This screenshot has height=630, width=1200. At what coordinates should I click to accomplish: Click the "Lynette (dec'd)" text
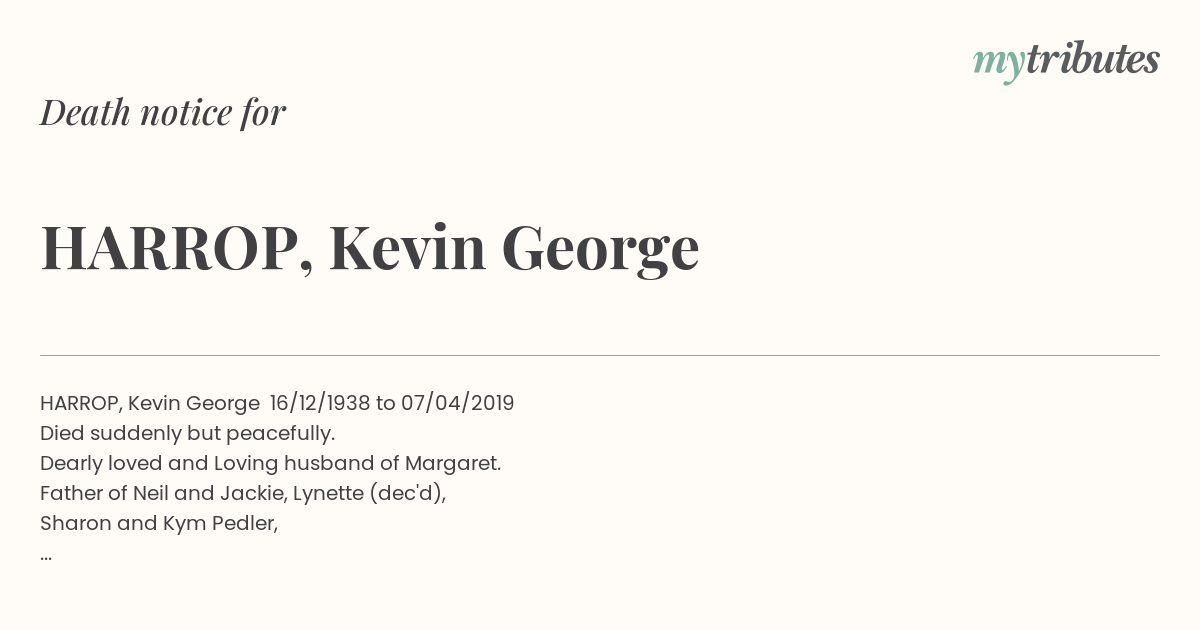coord(369,493)
